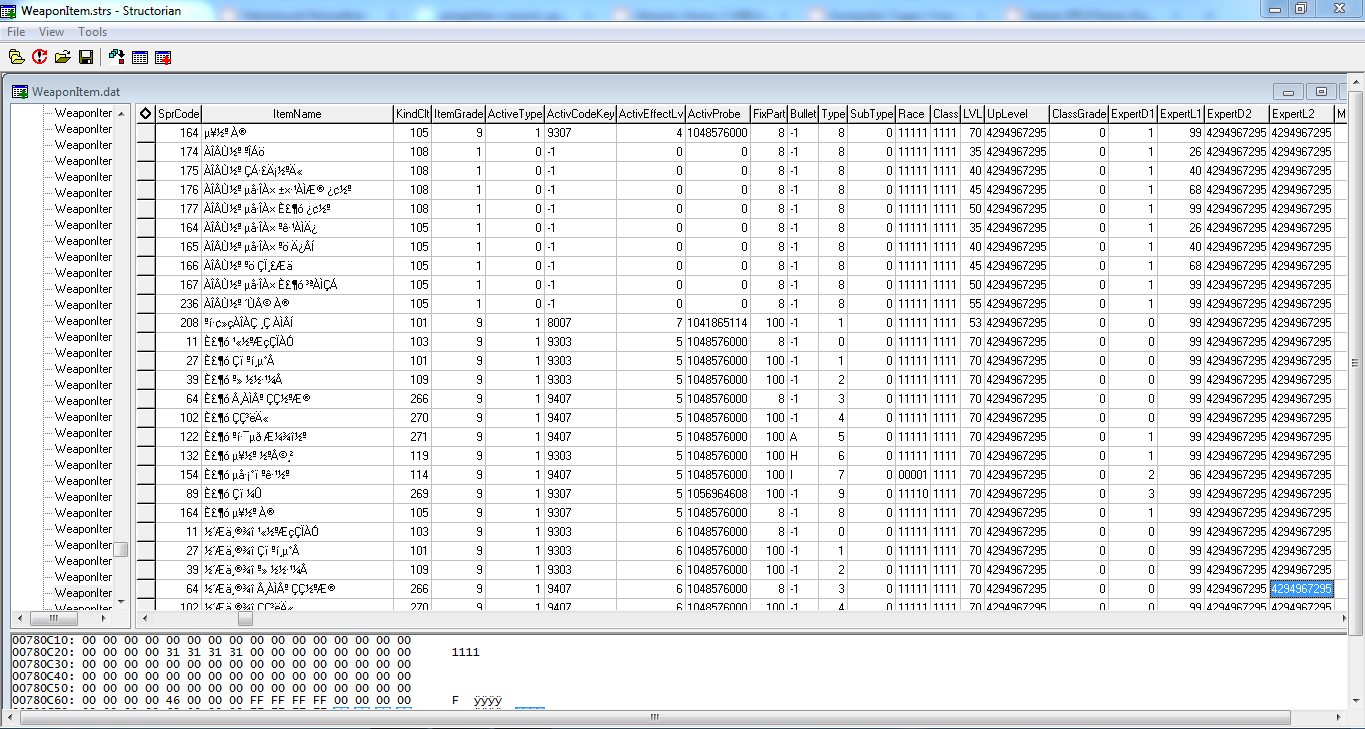The height and width of the screenshot is (729, 1365).
Task: Click the ActivEffectLv column header
Action: [x=650, y=114]
